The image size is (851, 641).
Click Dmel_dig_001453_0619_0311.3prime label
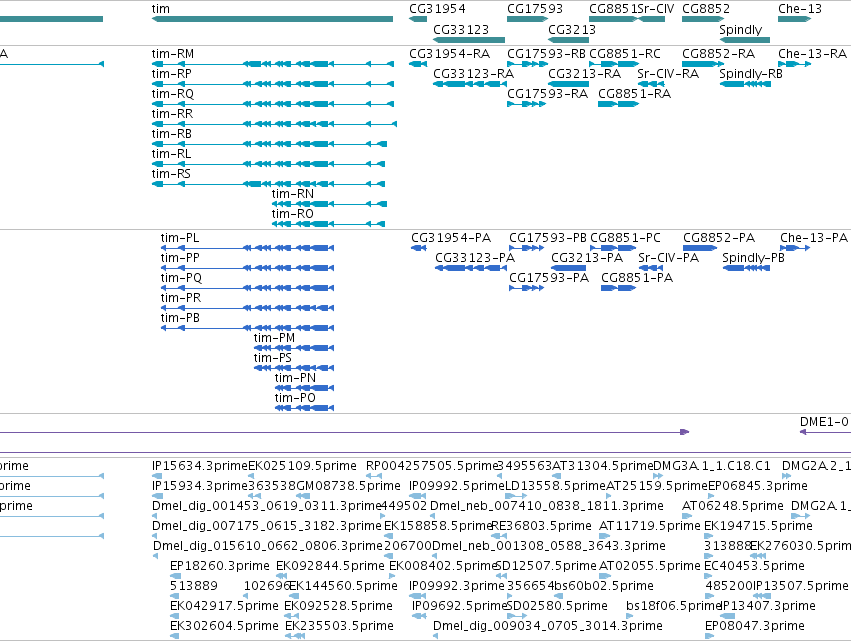[266, 506]
